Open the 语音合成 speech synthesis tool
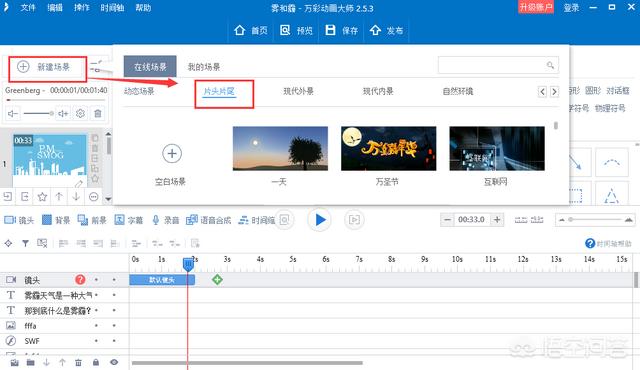This screenshot has height=370, width=640. [x=209, y=220]
